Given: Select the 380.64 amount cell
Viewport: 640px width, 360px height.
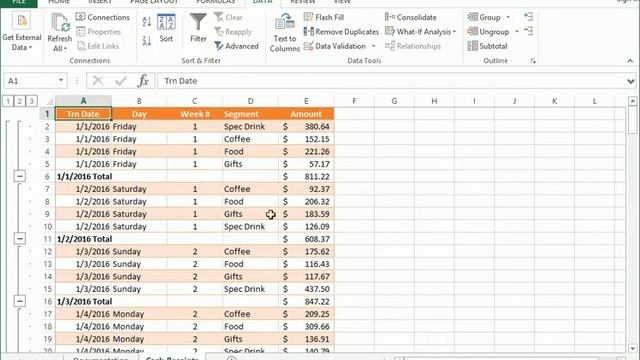Looking at the screenshot, I should tap(306, 127).
